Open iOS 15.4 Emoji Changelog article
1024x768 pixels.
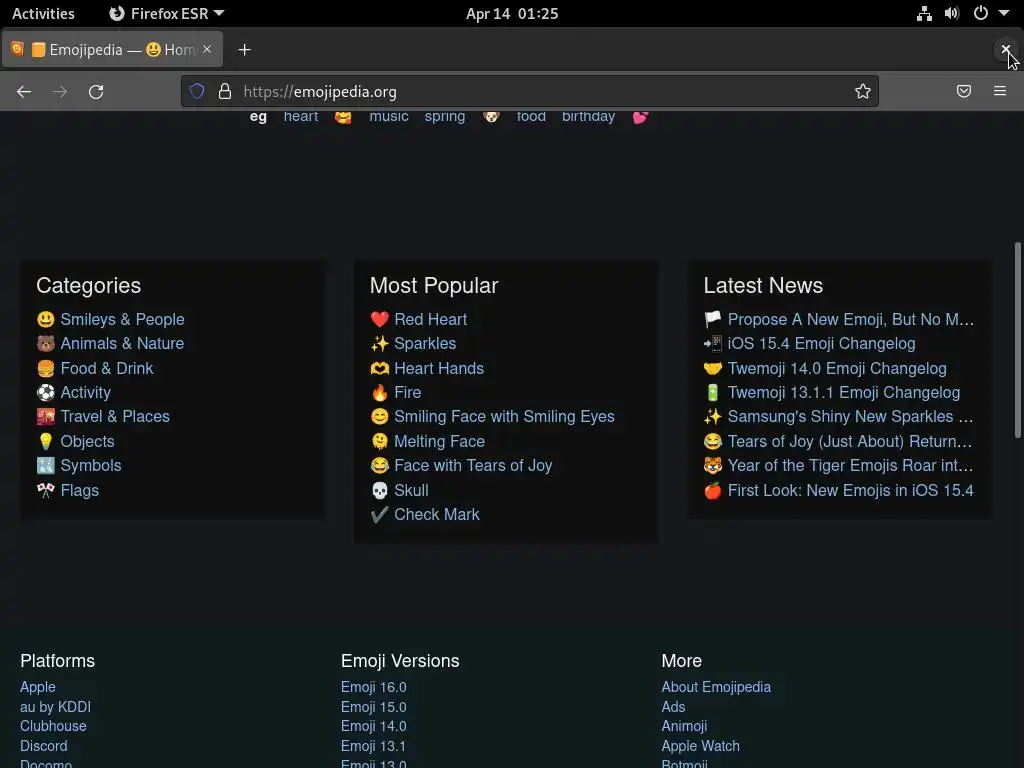822,344
